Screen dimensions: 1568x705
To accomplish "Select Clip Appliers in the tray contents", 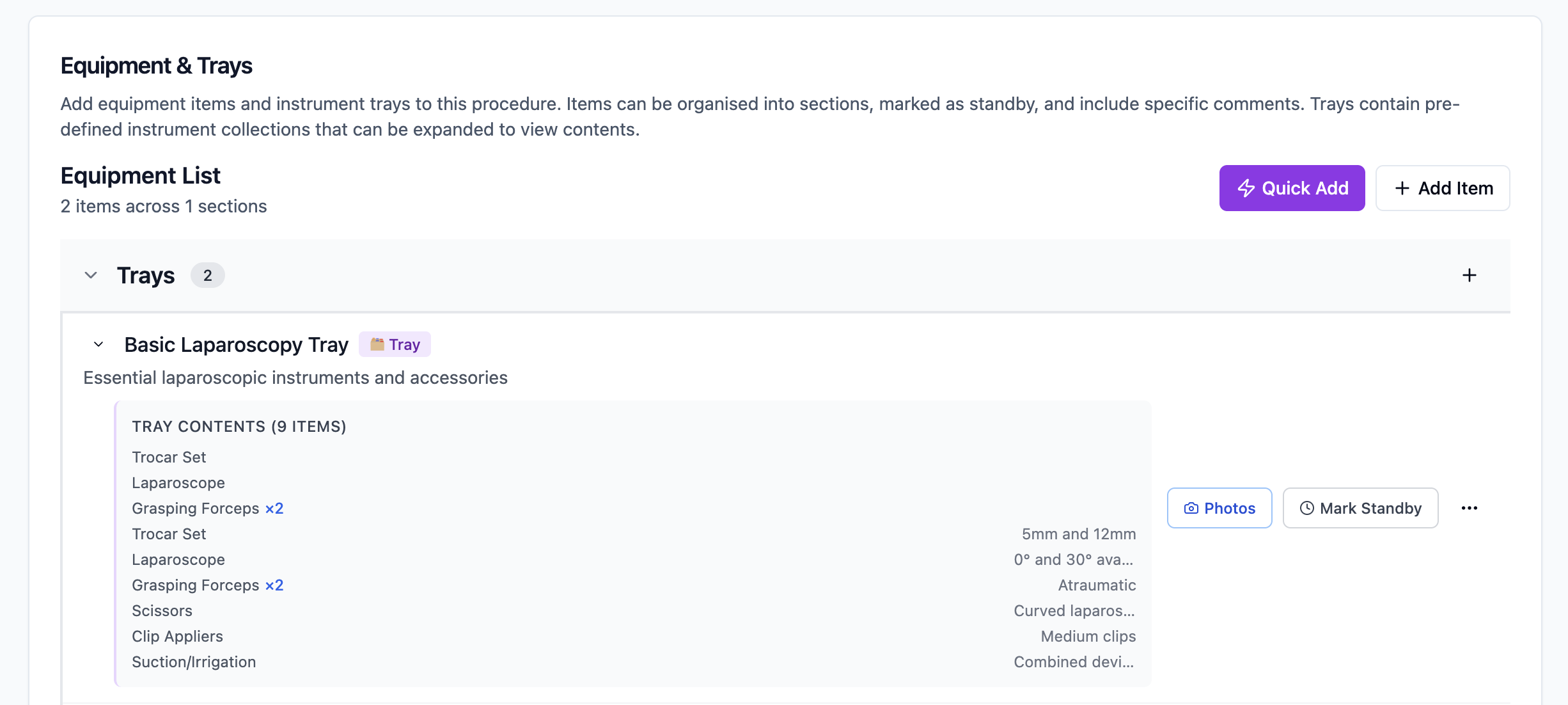I will click(177, 637).
